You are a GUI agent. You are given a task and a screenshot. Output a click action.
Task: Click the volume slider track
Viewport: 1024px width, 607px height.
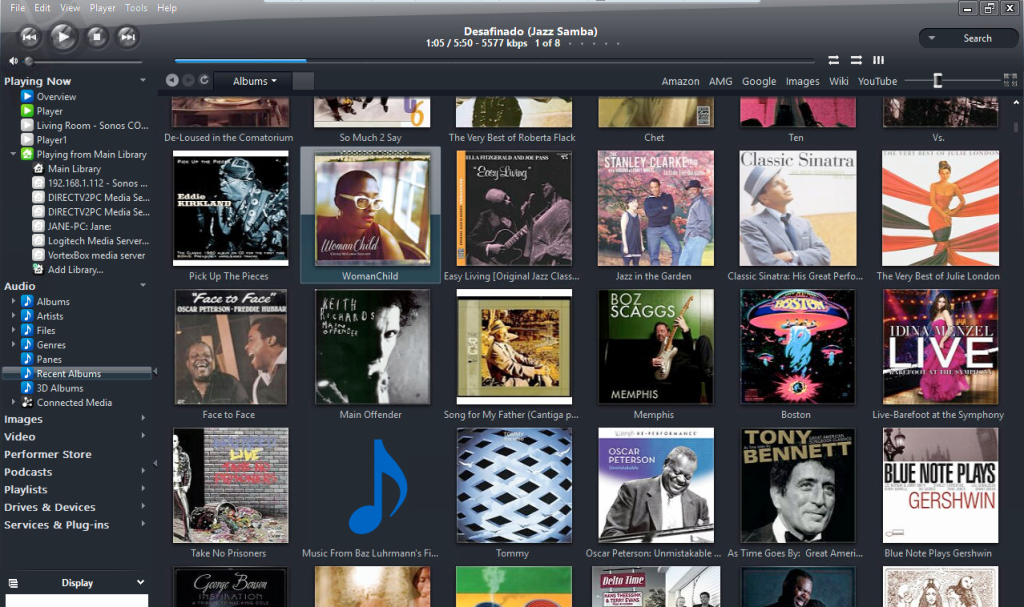click(84, 61)
